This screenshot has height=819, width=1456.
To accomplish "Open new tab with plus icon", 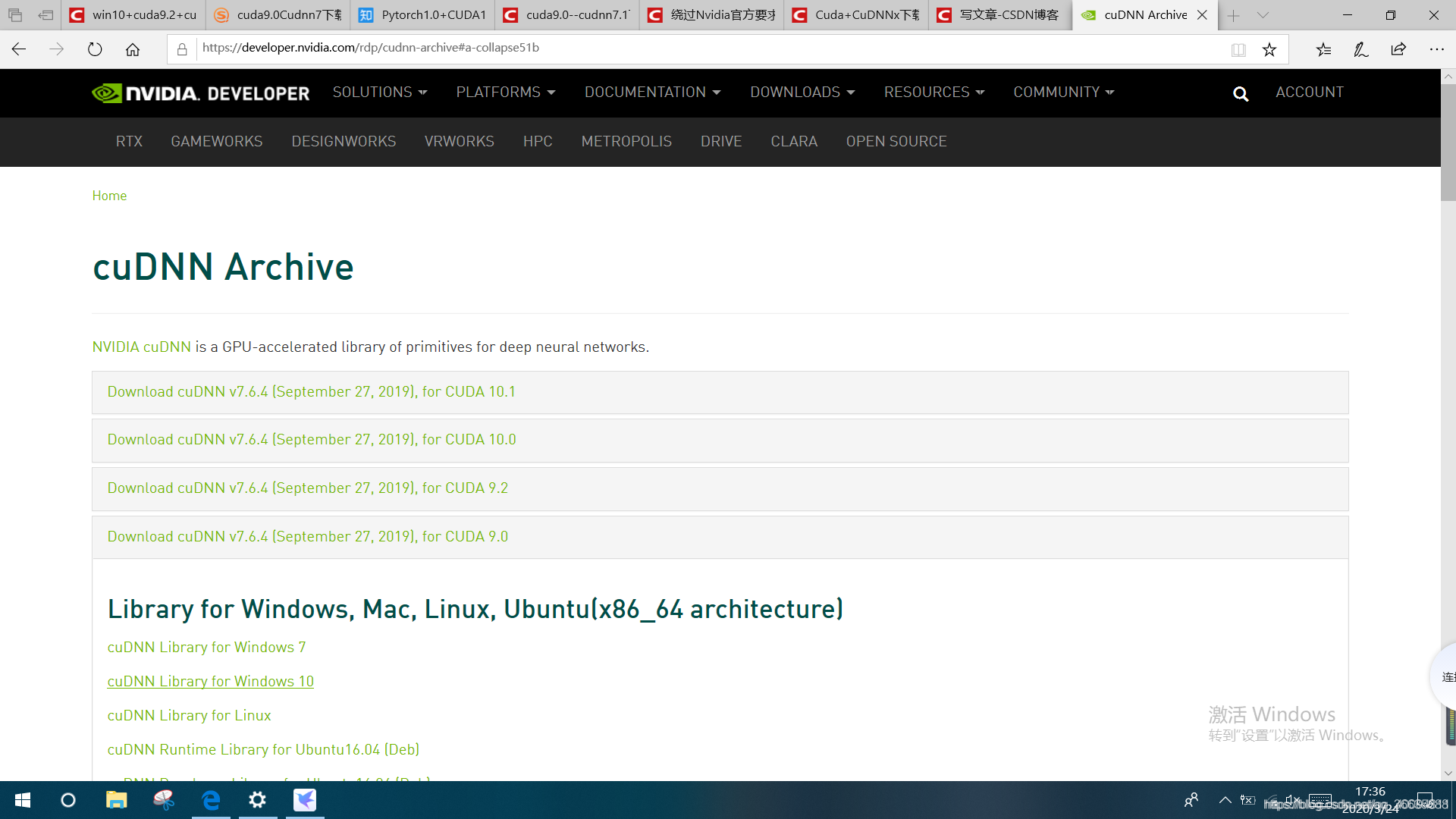I will pyautogui.click(x=1234, y=15).
